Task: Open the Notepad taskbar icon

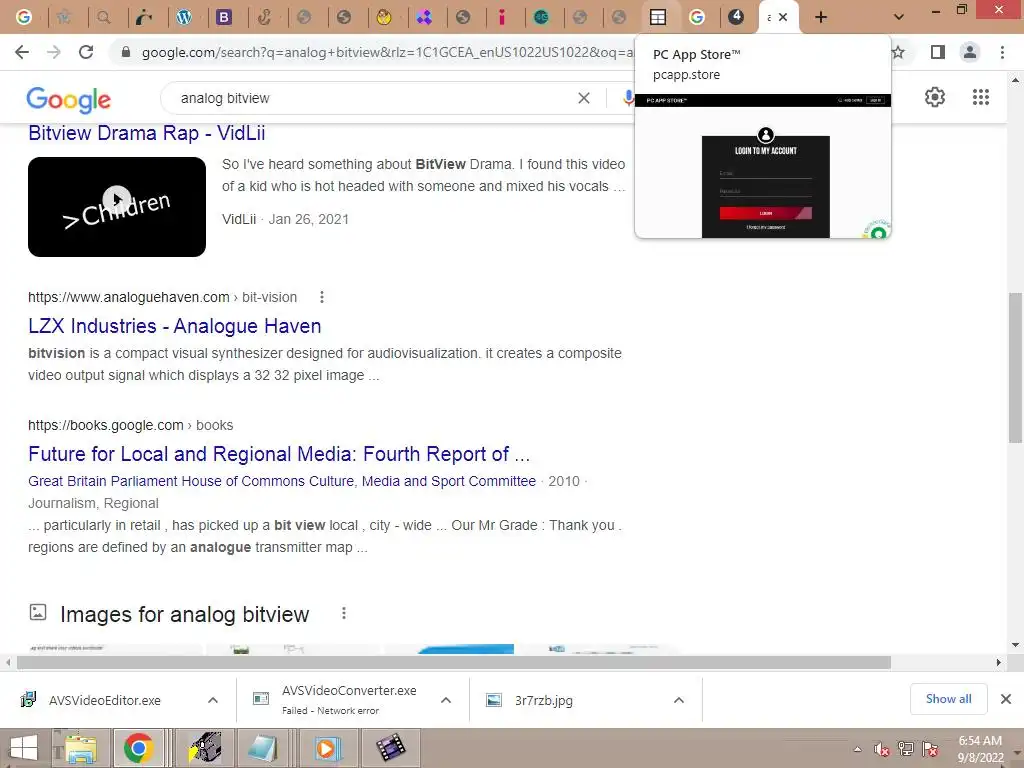Action: (x=263, y=748)
